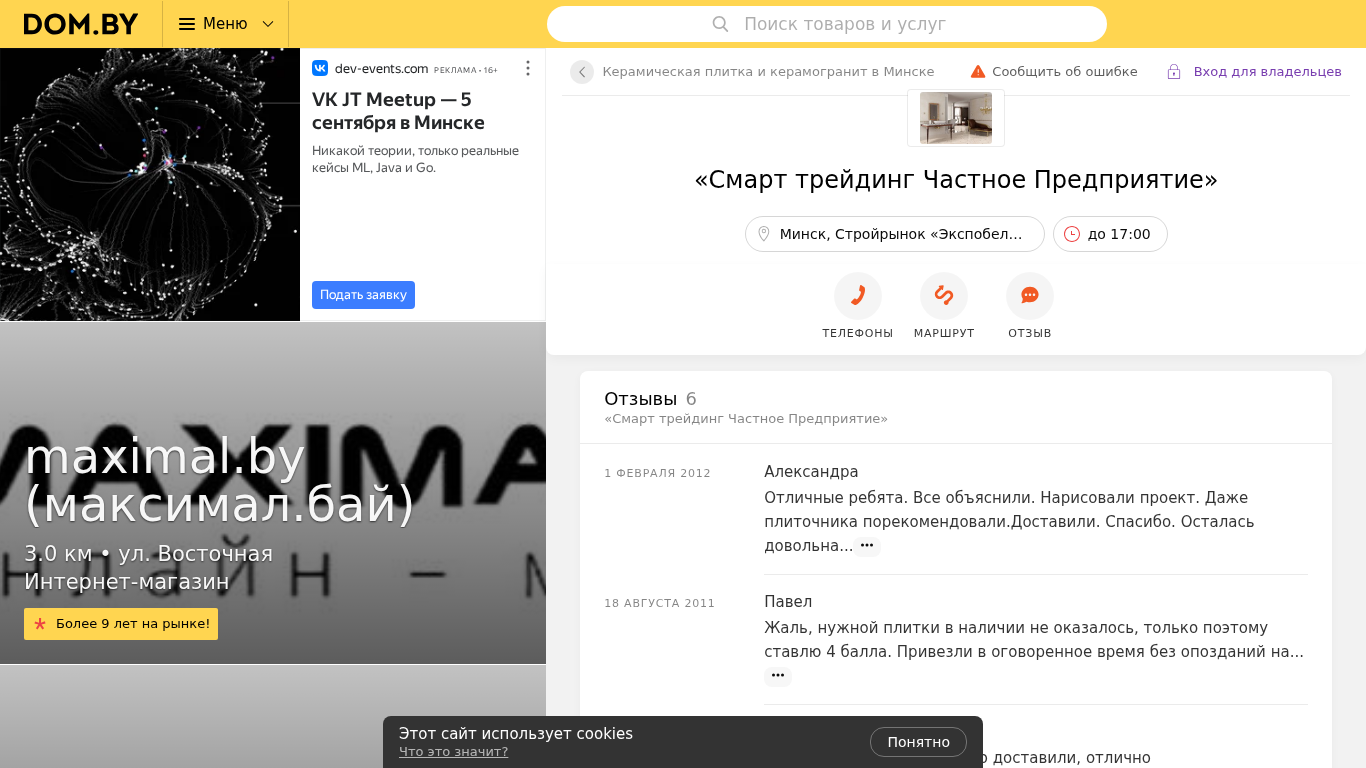
Task: Click the hamburger menu icon
Action: [x=187, y=24]
